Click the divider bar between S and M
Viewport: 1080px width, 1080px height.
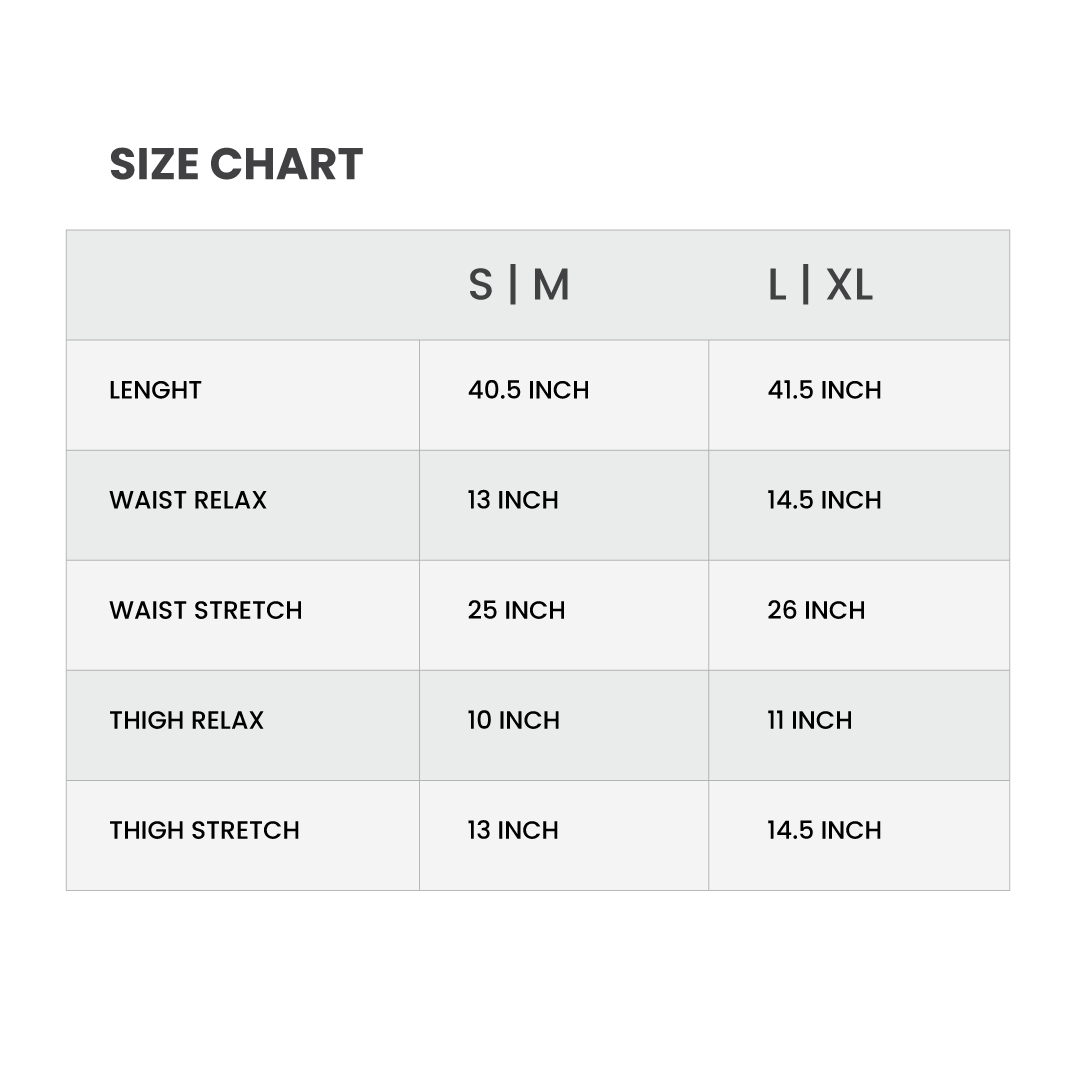pyautogui.click(x=512, y=284)
